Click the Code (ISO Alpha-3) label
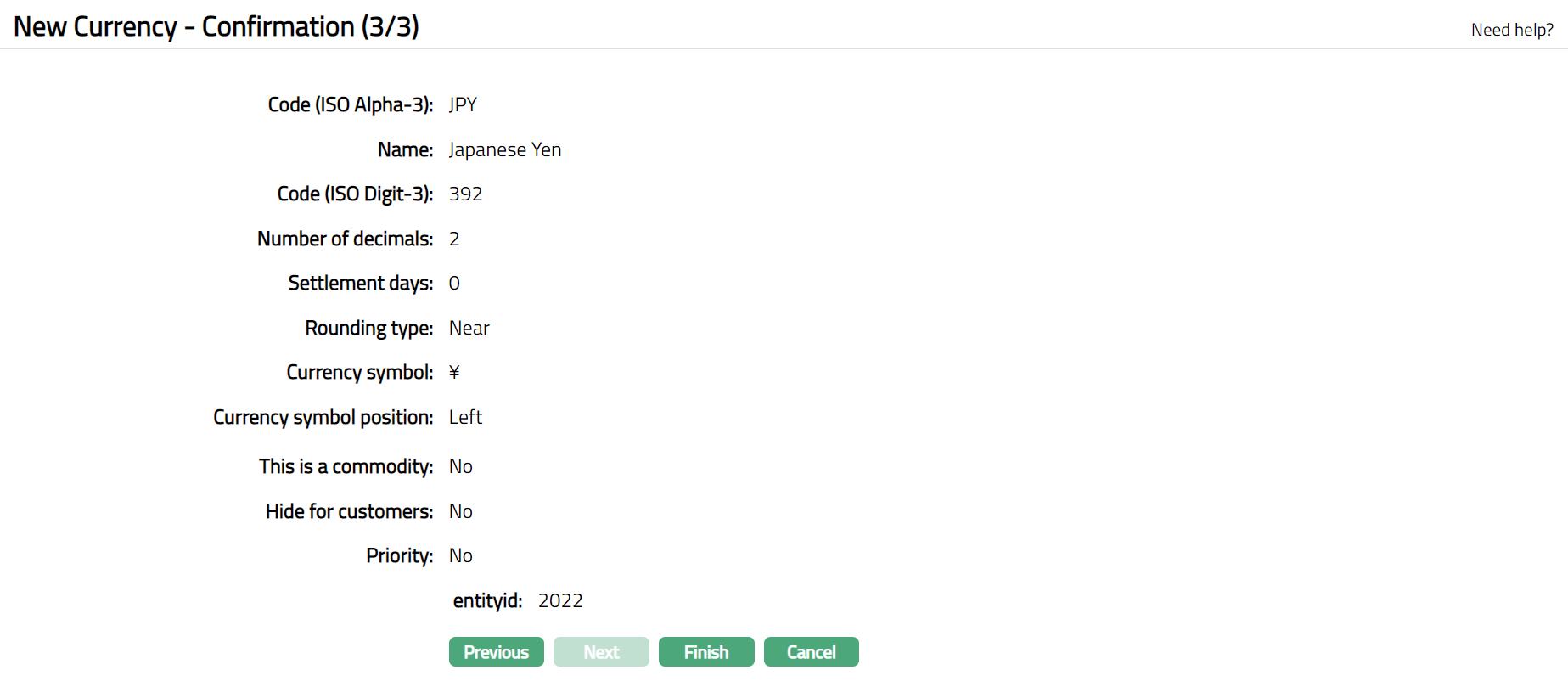 click(x=350, y=104)
